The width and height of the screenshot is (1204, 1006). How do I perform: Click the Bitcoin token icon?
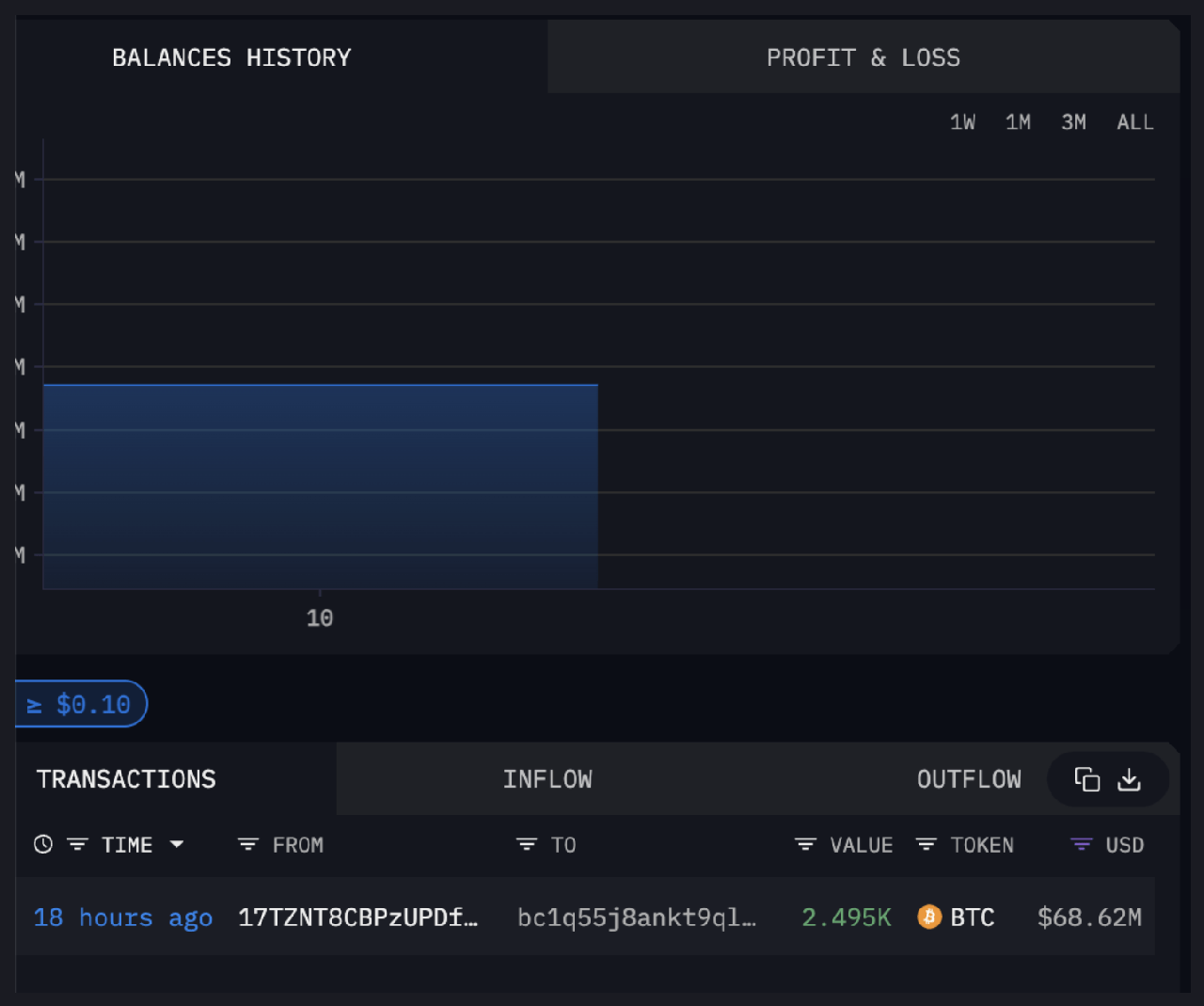(x=929, y=917)
